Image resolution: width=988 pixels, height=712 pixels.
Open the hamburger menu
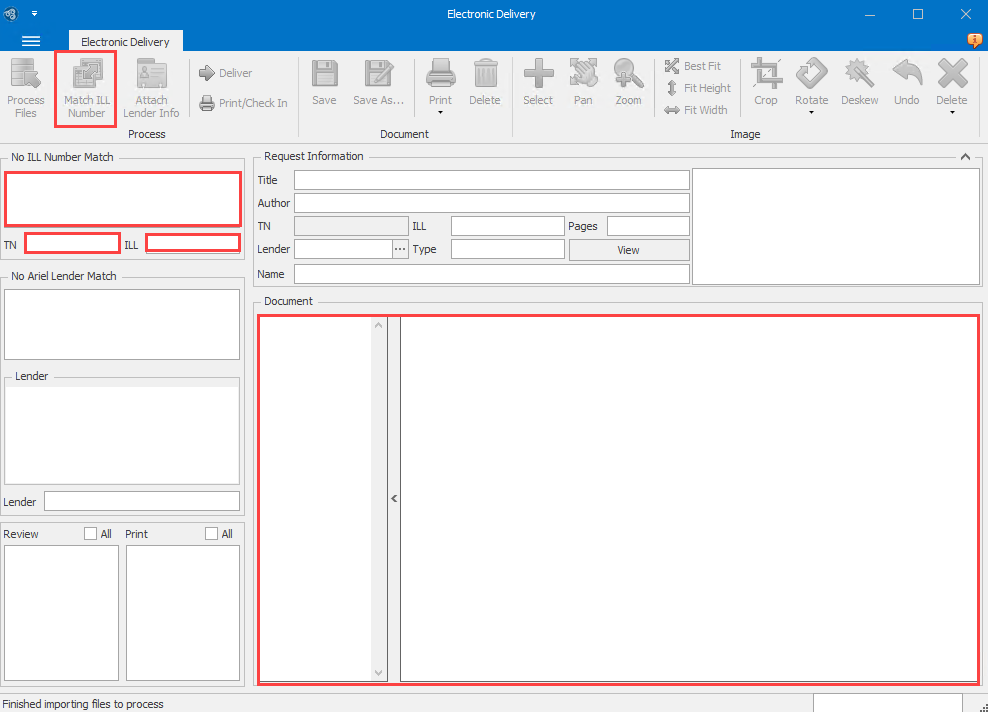pyautogui.click(x=31, y=41)
